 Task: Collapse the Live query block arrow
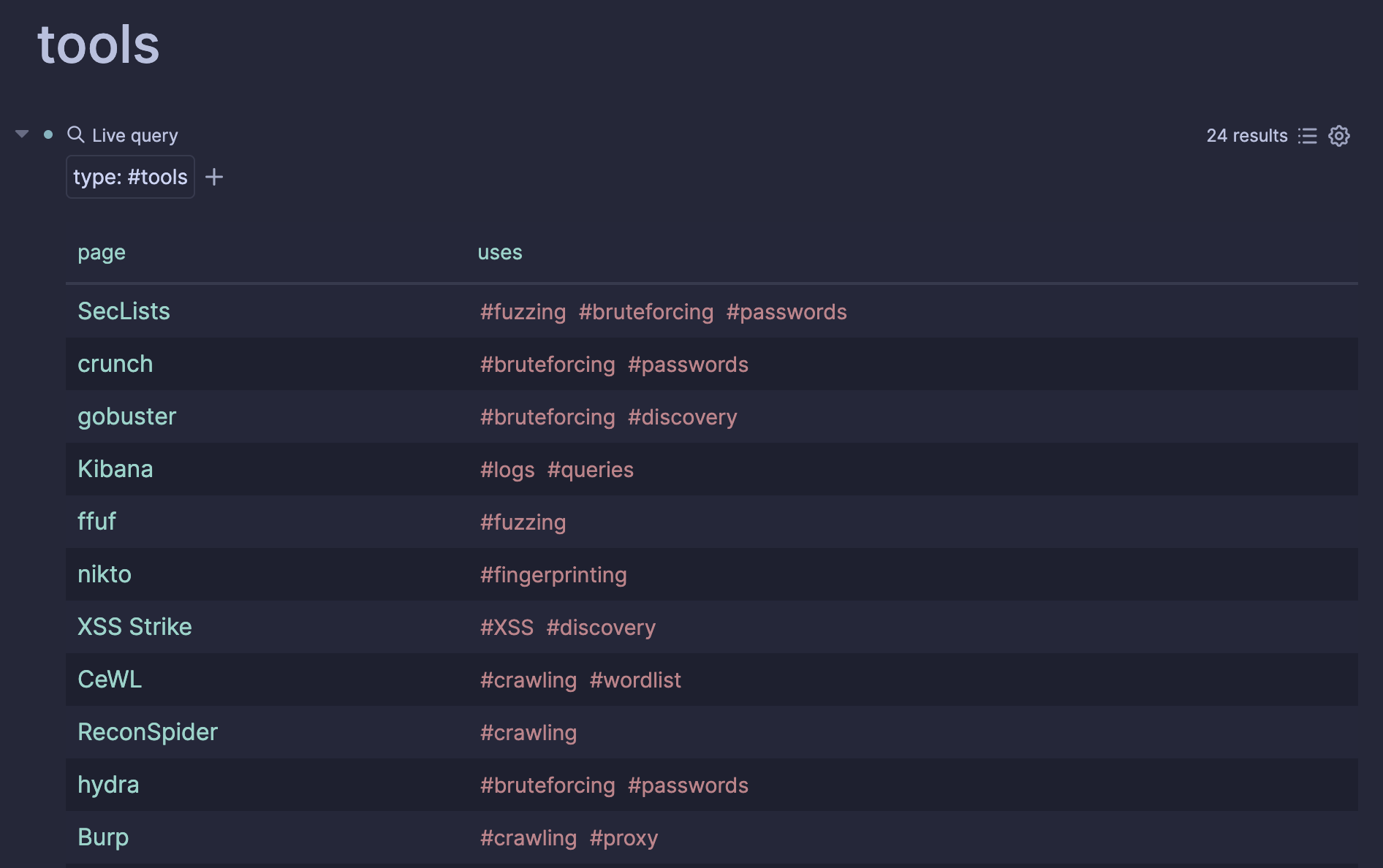(x=22, y=134)
